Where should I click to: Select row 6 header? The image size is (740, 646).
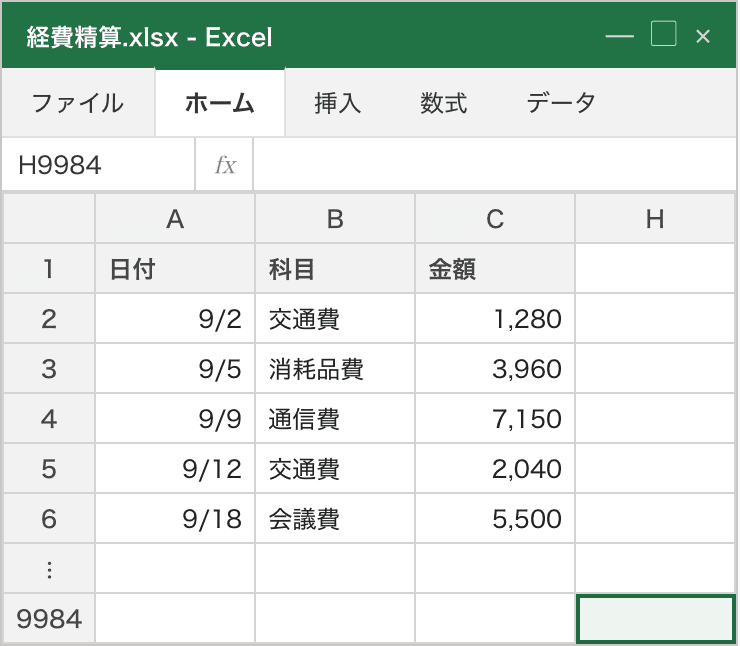point(49,519)
